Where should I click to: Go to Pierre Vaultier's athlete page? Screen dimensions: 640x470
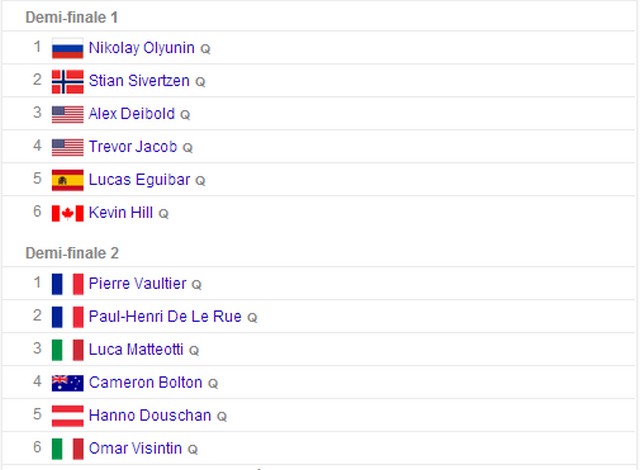[x=138, y=284]
